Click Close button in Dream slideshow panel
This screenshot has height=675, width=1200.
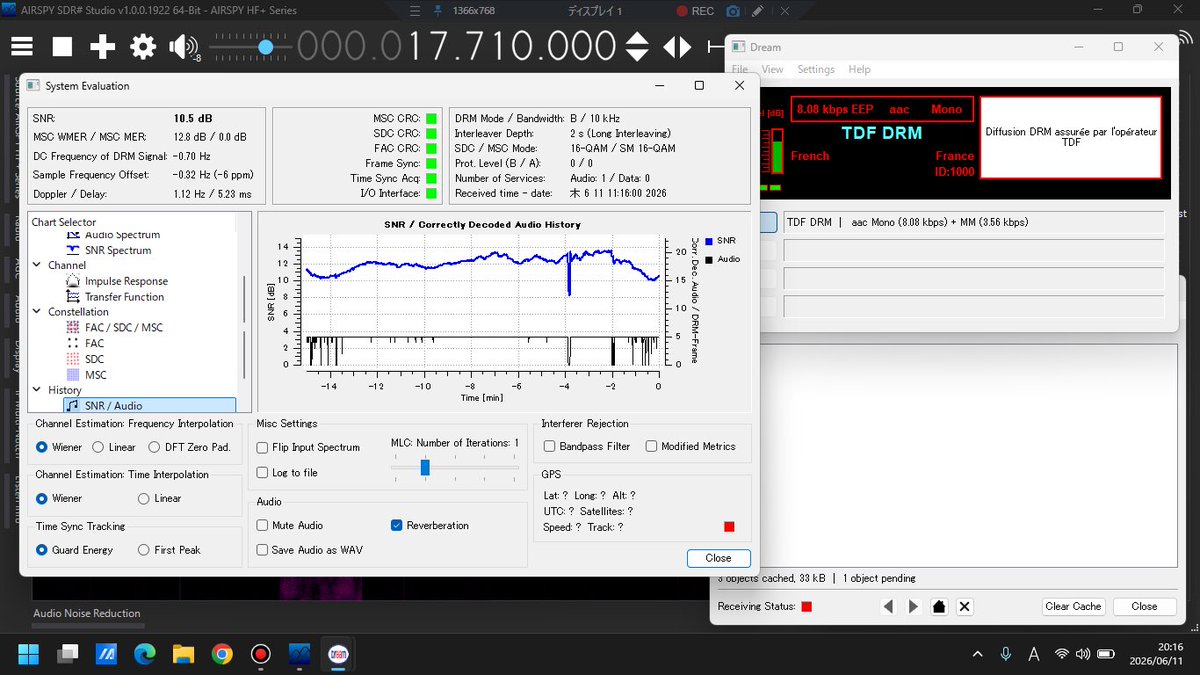(x=1144, y=606)
